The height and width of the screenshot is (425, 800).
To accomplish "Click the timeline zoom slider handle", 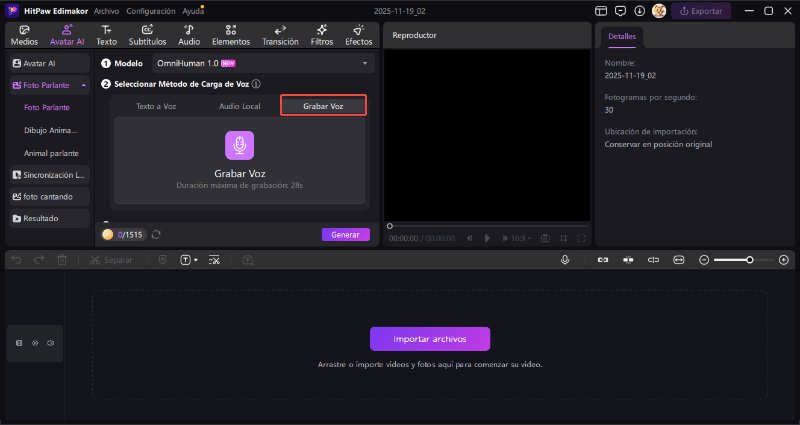I will tap(747, 260).
